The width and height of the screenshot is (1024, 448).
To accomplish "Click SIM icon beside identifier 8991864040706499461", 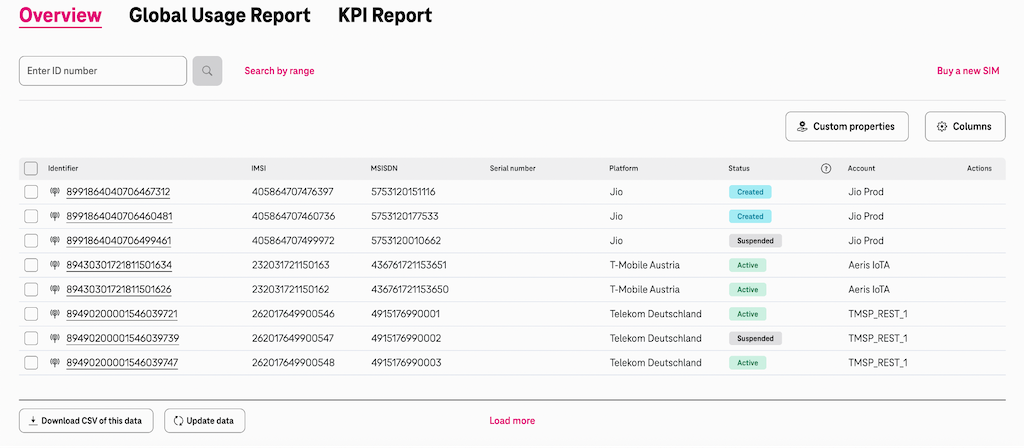I will (x=55, y=241).
